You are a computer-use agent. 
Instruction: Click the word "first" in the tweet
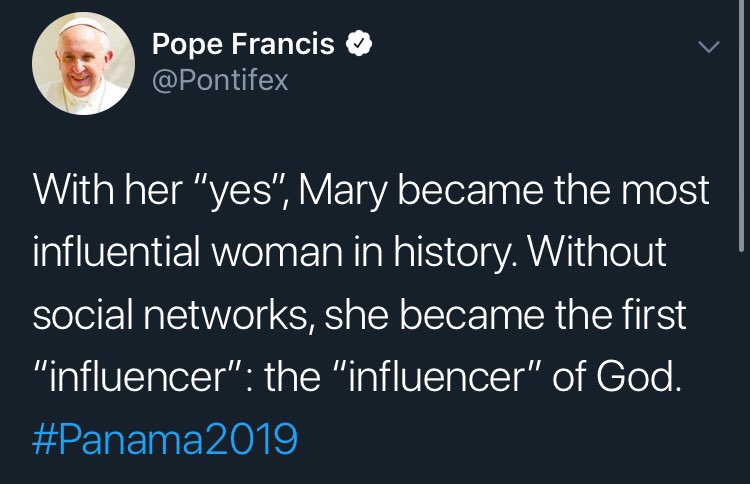653,312
